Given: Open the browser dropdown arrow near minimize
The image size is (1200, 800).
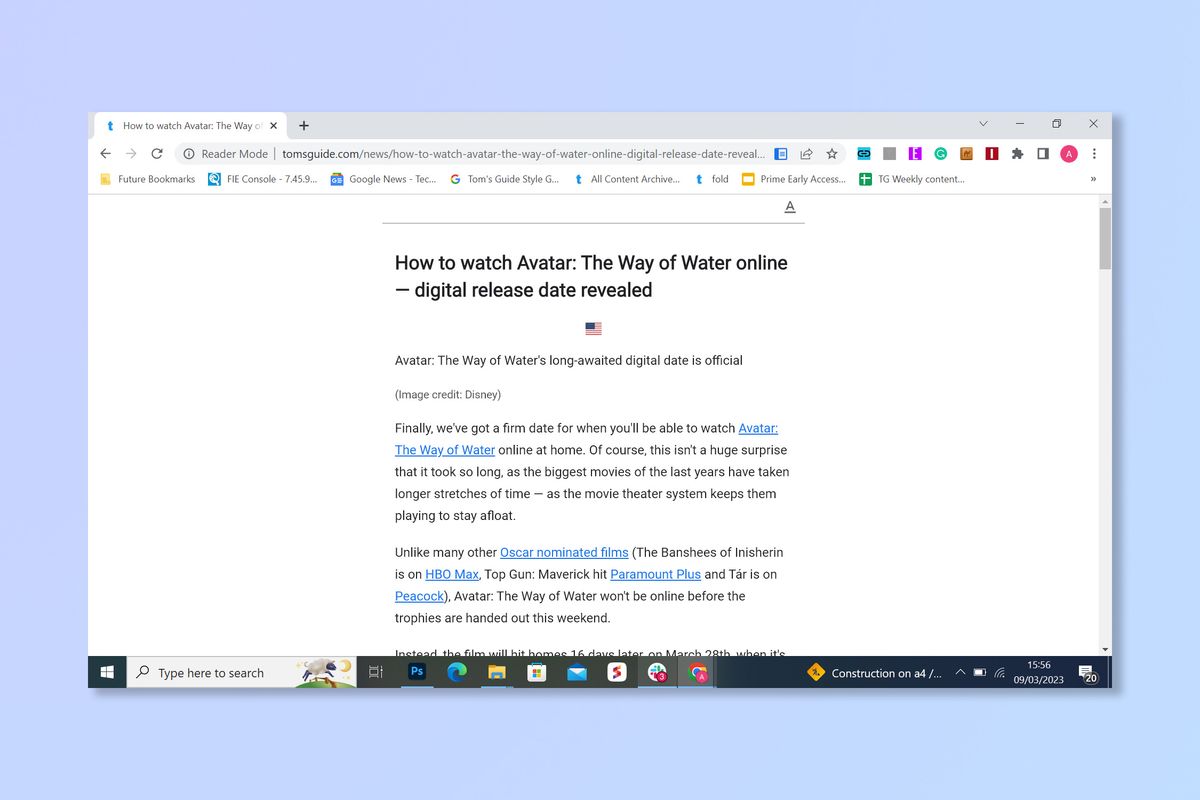Looking at the screenshot, I should (x=982, y=123).
